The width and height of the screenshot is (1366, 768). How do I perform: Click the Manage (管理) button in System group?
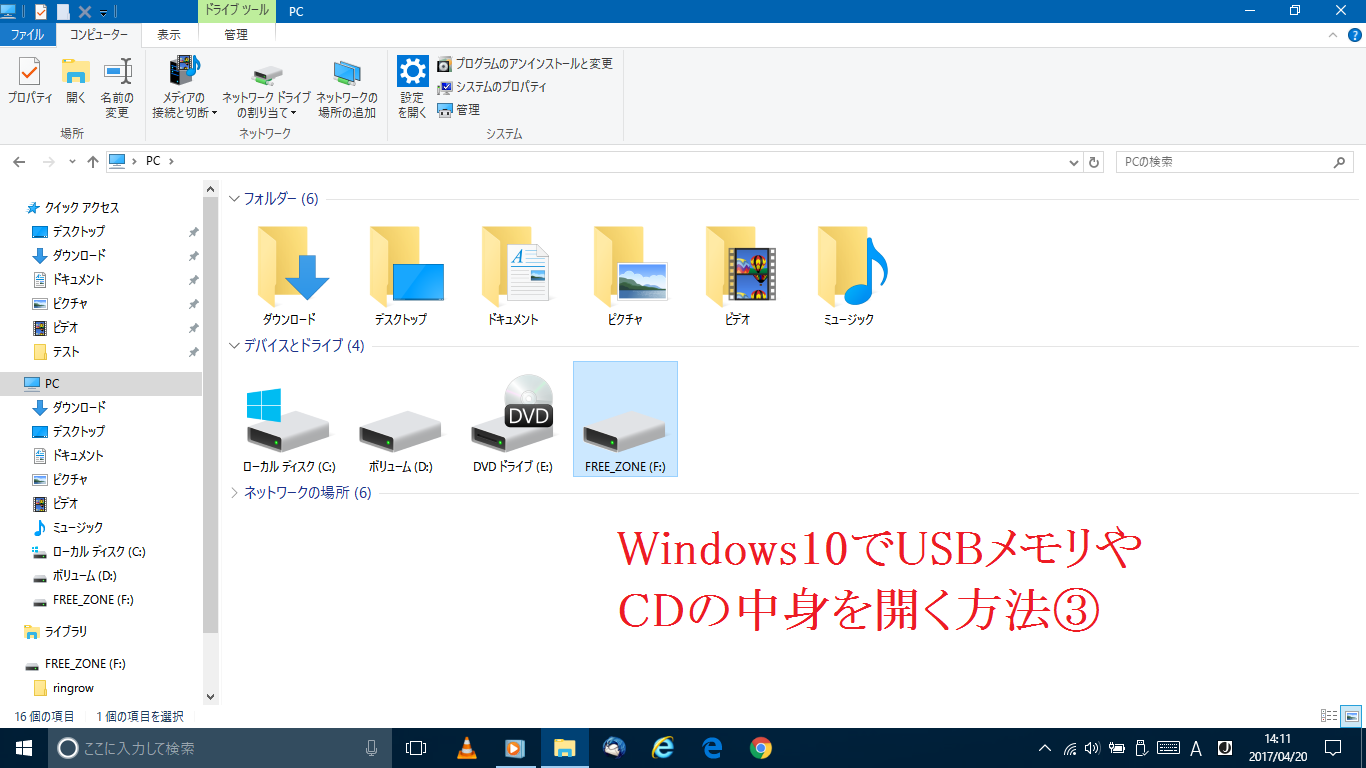tap(459, 110)
